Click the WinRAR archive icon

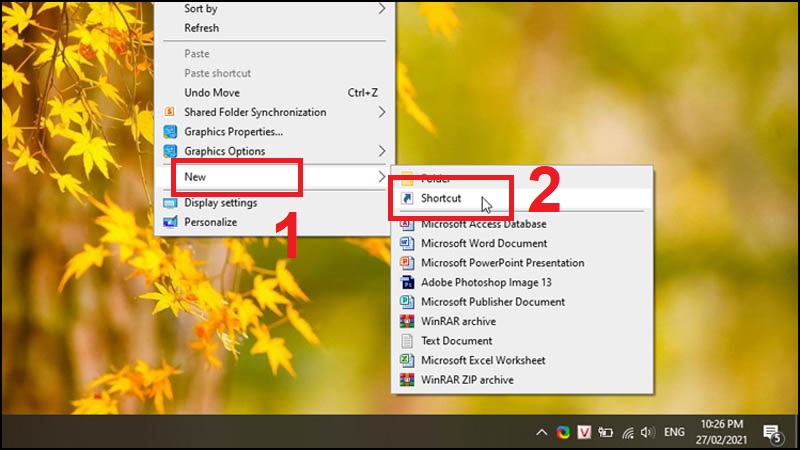point(407,321)
